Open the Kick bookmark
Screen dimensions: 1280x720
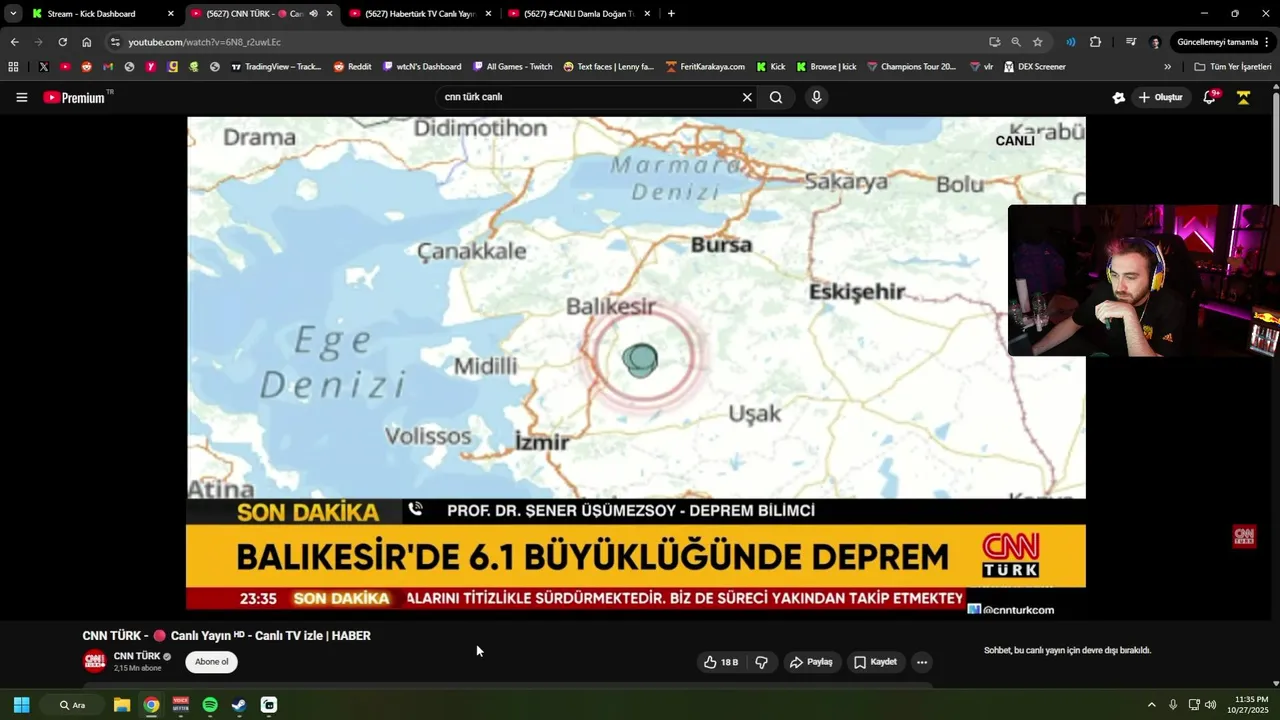coord(770,67)
